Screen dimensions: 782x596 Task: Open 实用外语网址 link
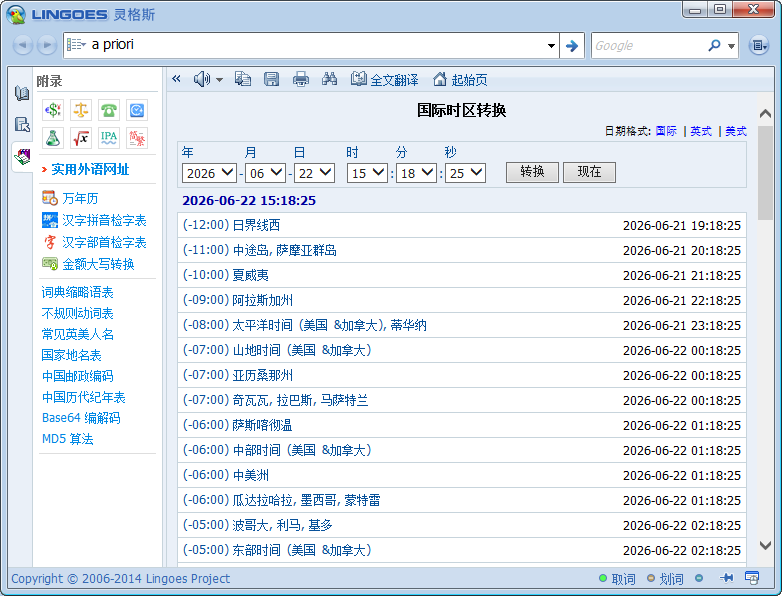point(90,170)
